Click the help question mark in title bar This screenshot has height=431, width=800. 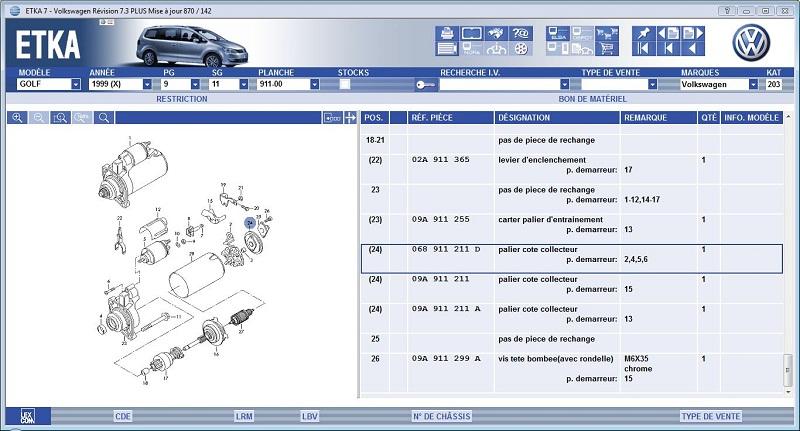point(727,11)
